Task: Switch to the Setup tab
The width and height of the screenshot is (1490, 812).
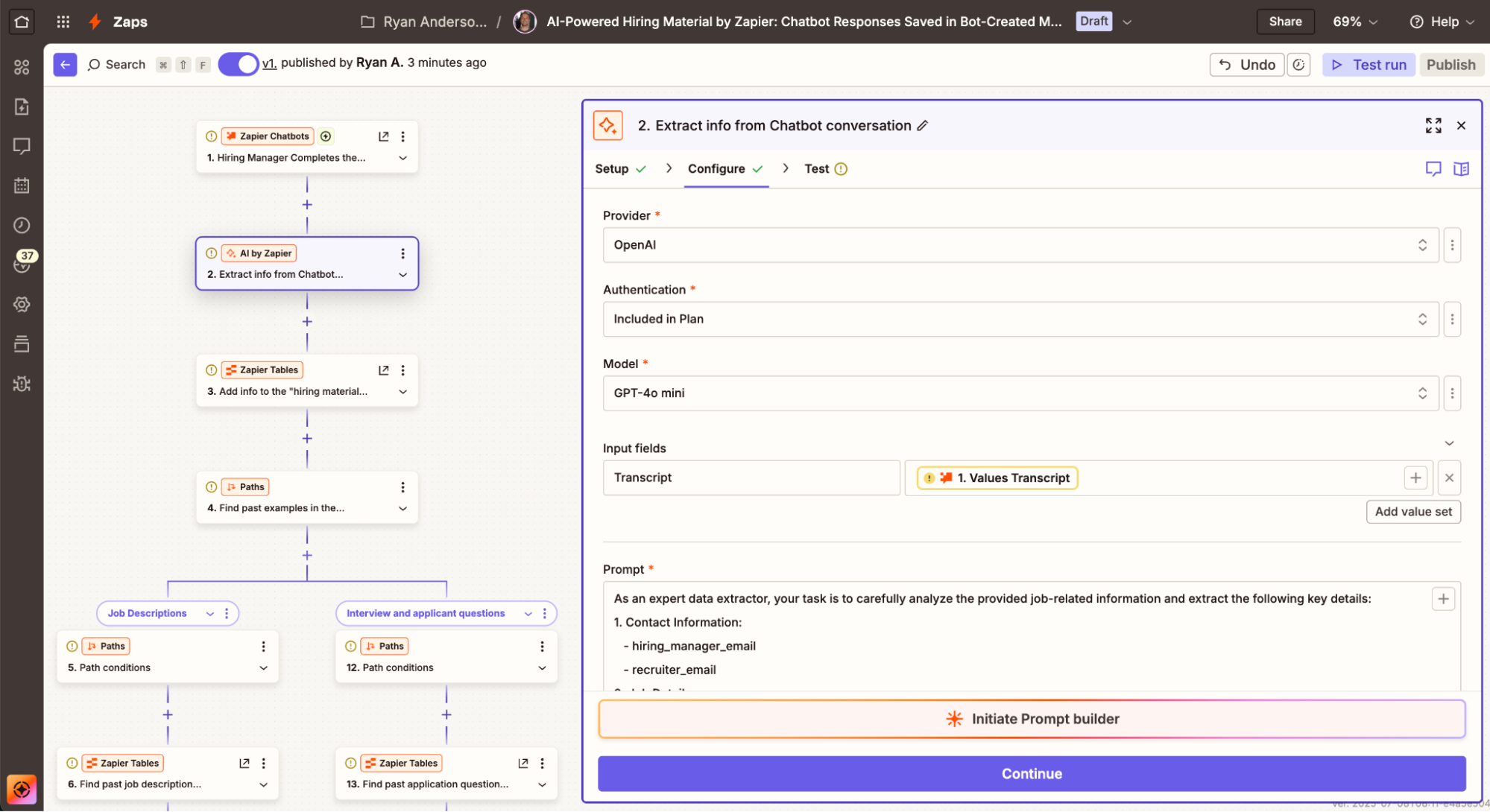Action: (612, 169)
